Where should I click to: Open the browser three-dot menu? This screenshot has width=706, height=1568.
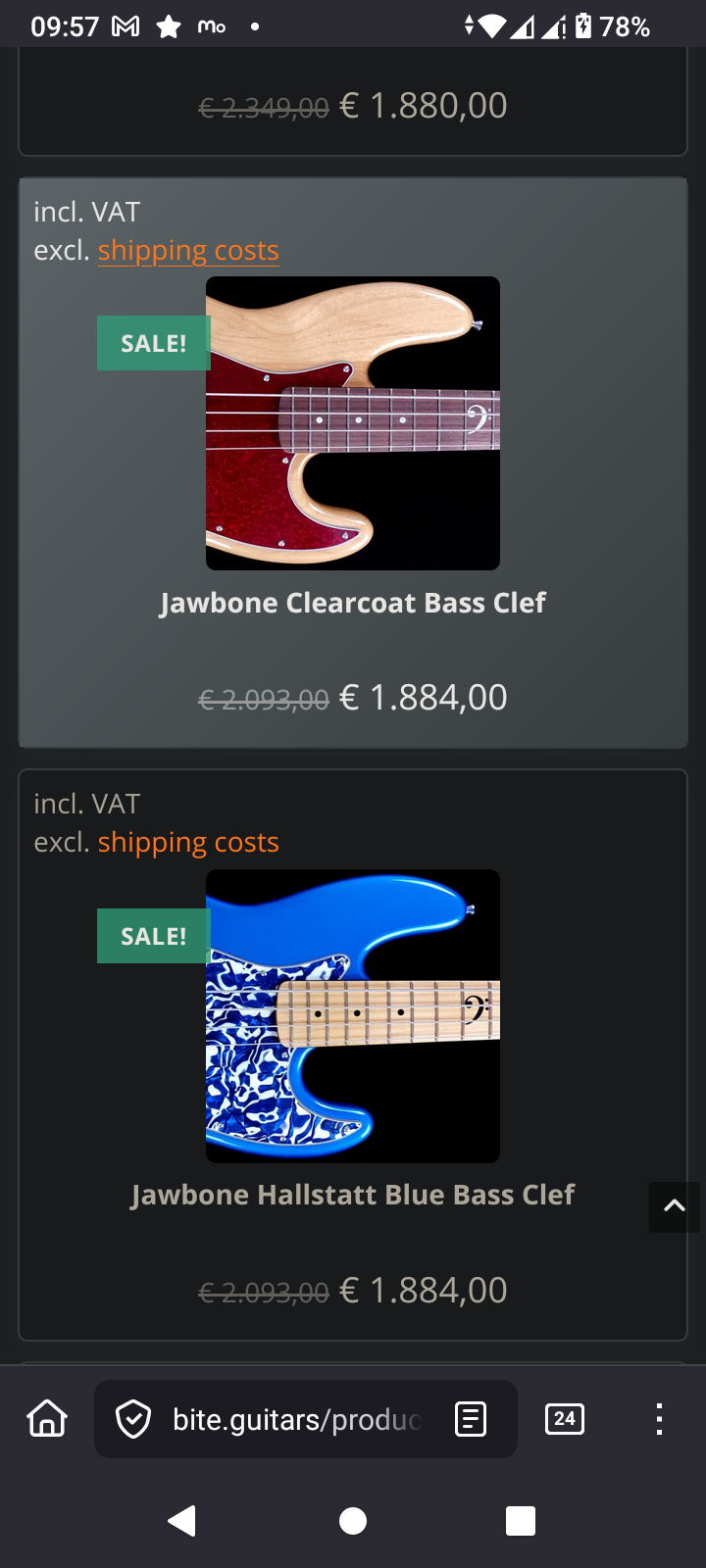click(x=659, y=1419)
